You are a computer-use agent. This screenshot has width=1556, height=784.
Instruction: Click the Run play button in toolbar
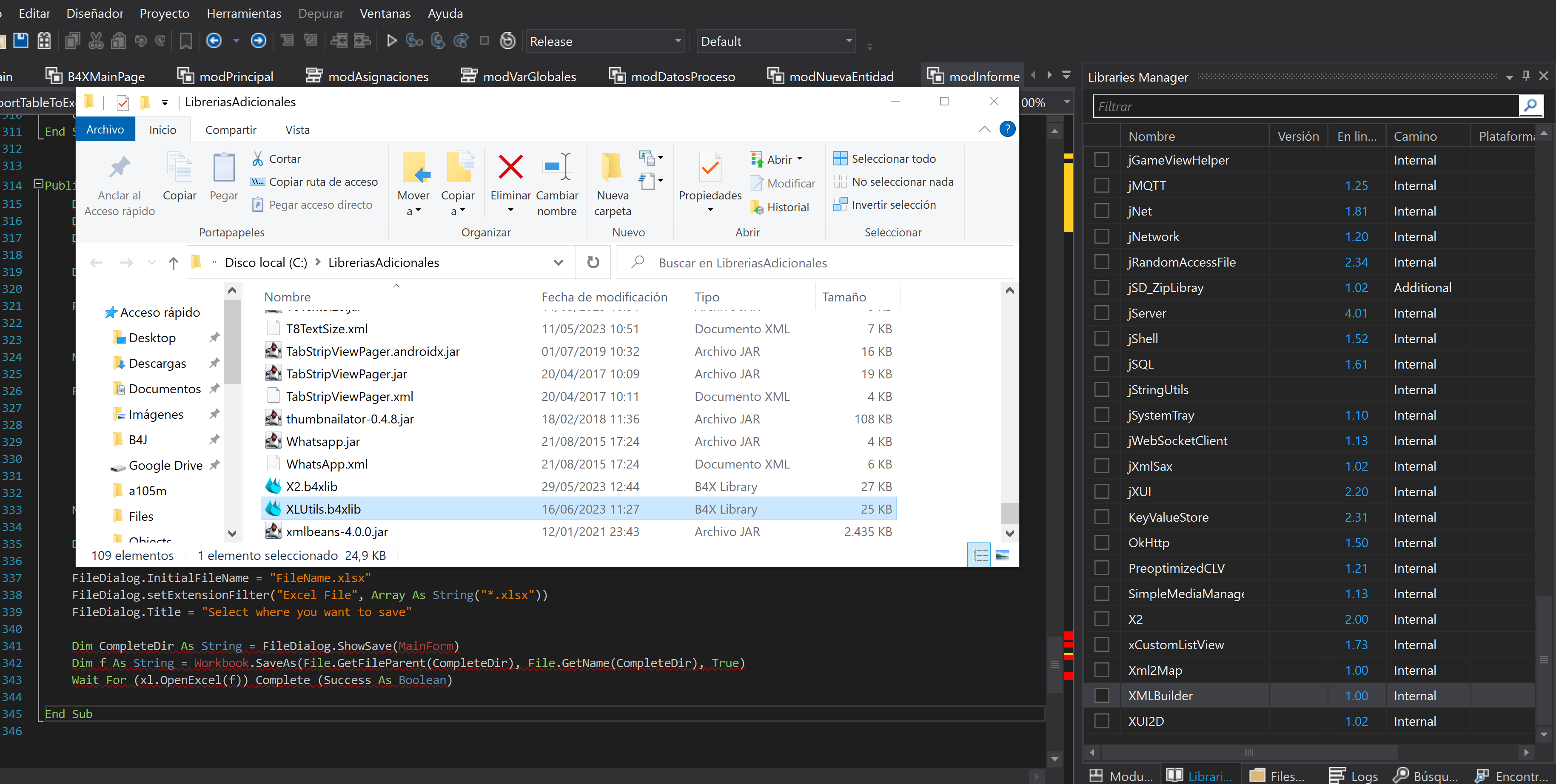coord(391,40)
